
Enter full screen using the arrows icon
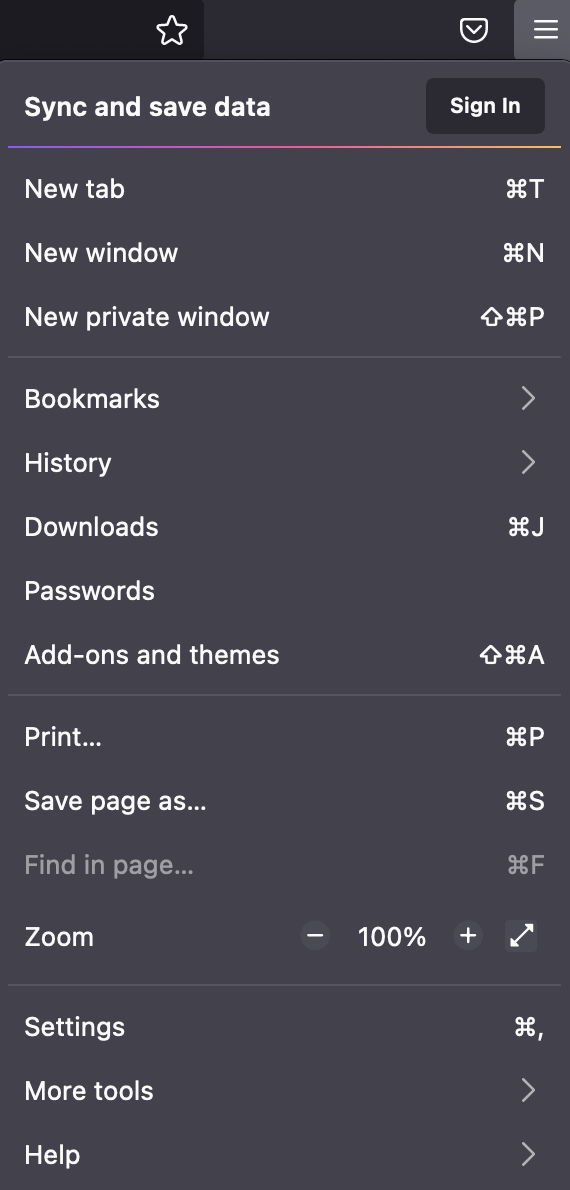click(x=521, y=936)
